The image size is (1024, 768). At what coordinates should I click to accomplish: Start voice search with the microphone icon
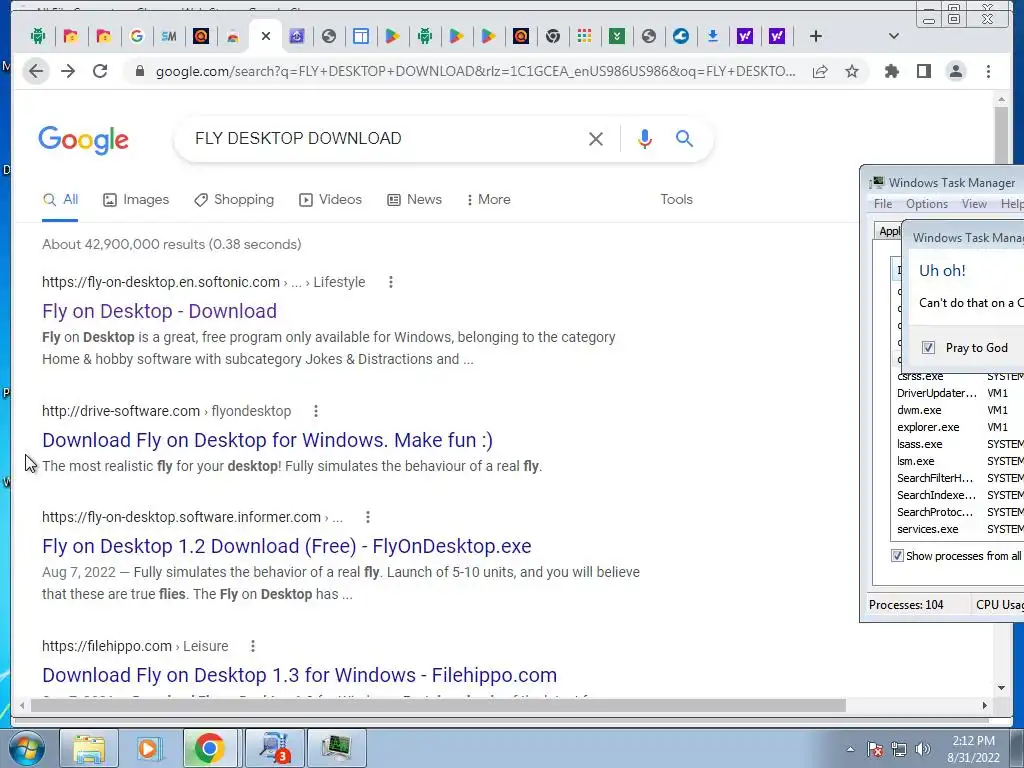tap(645, 139)
